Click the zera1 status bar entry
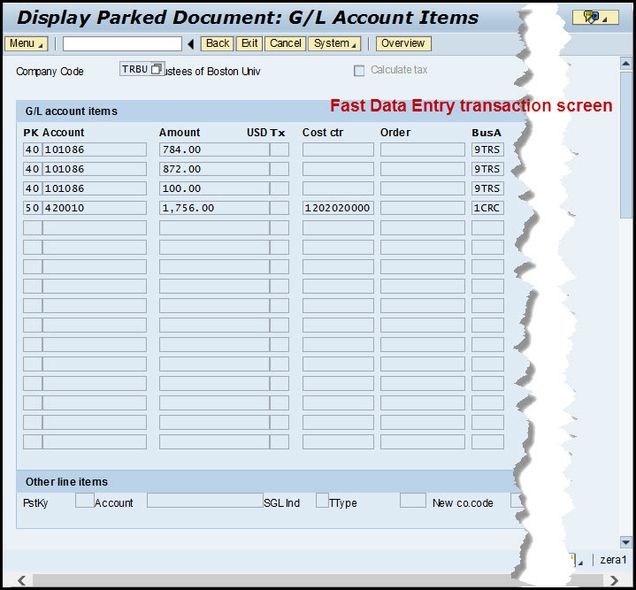The image size is (636, 590). click(613, 560)
